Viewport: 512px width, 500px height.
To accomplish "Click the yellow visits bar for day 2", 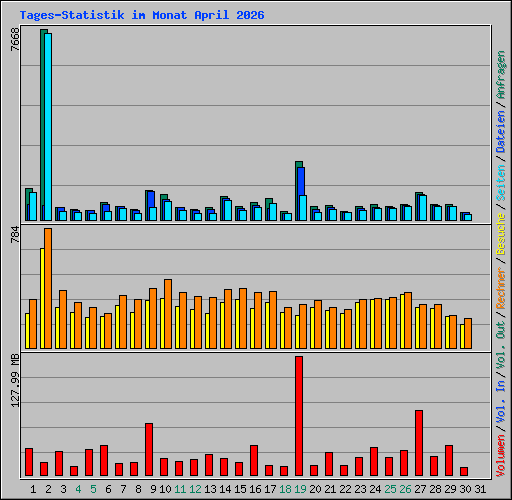I will pos(42,299).
